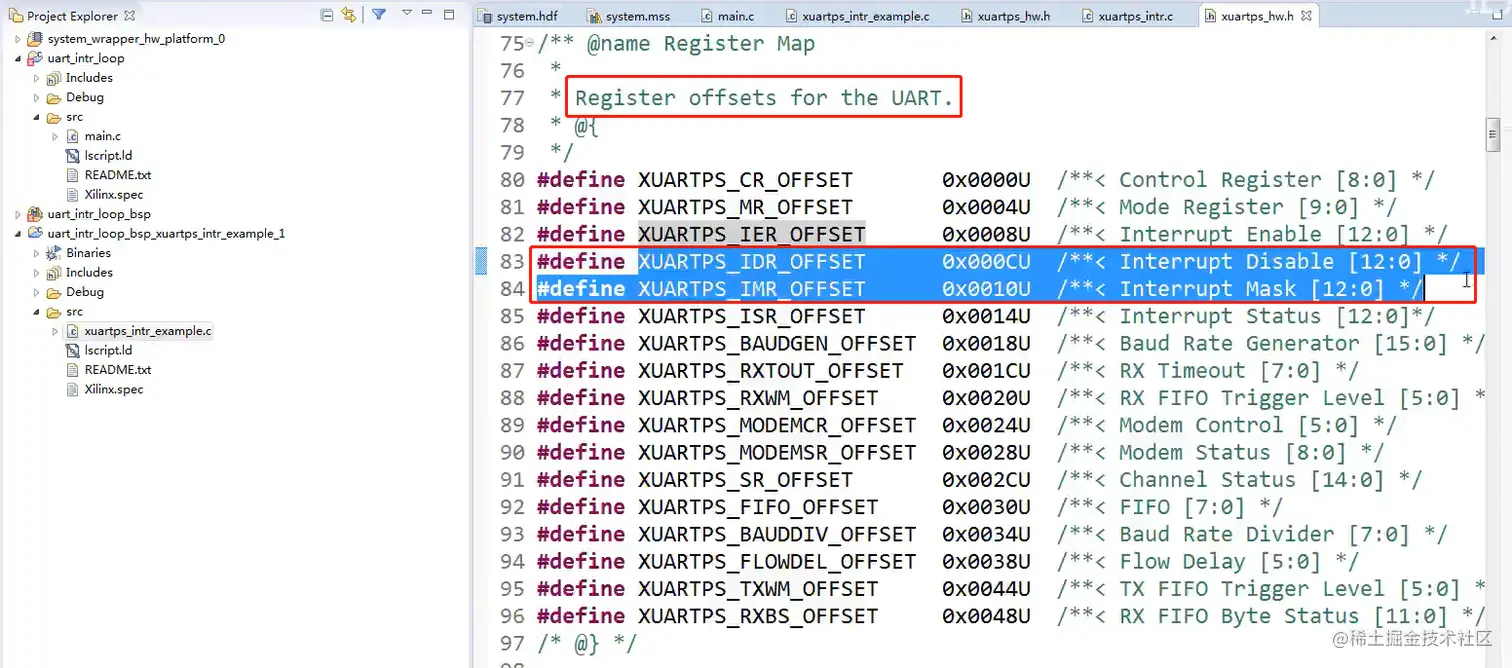Collapse the comment fold at line 75

coord(529,43)
